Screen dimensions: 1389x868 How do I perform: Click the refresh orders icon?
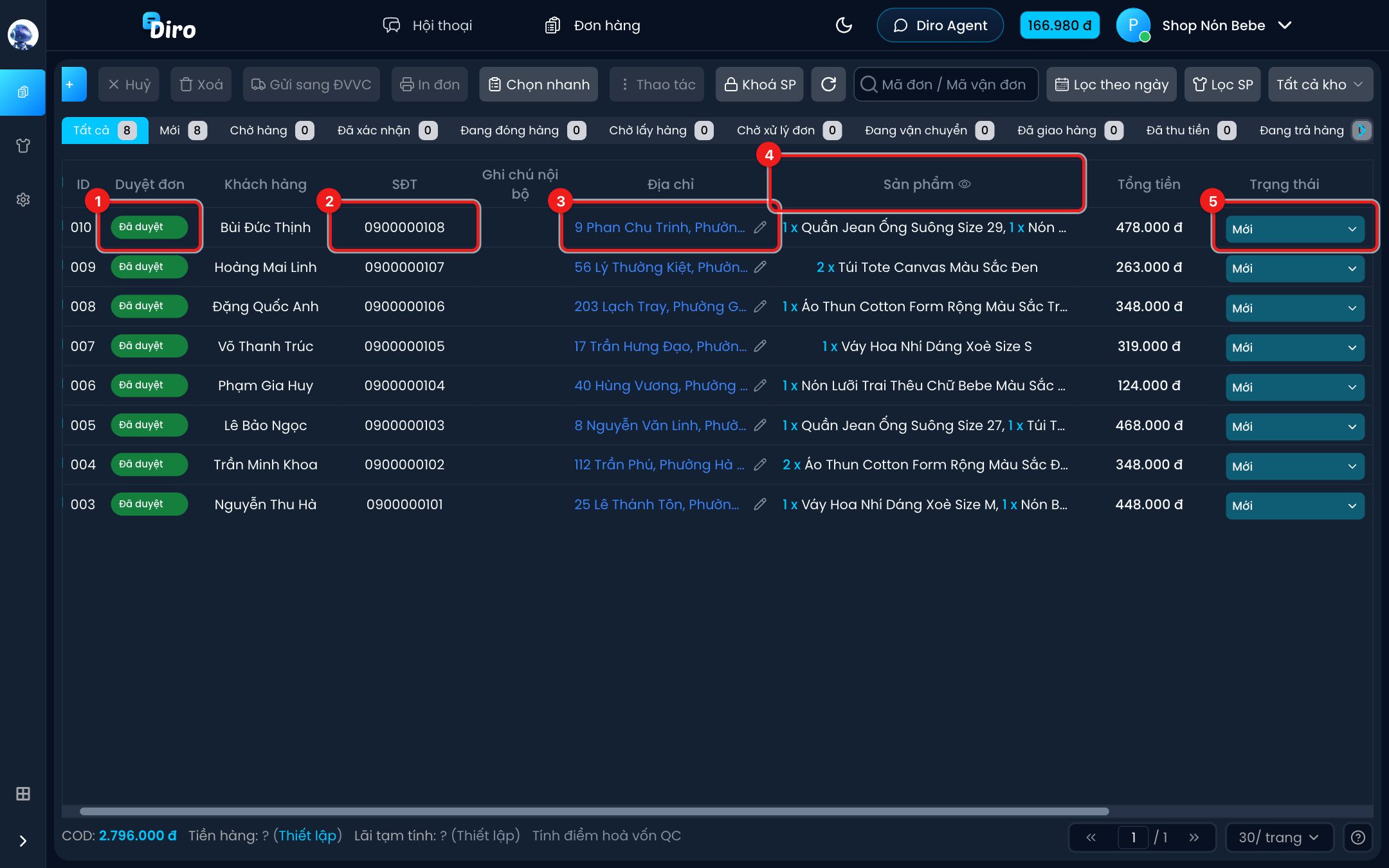828,84
